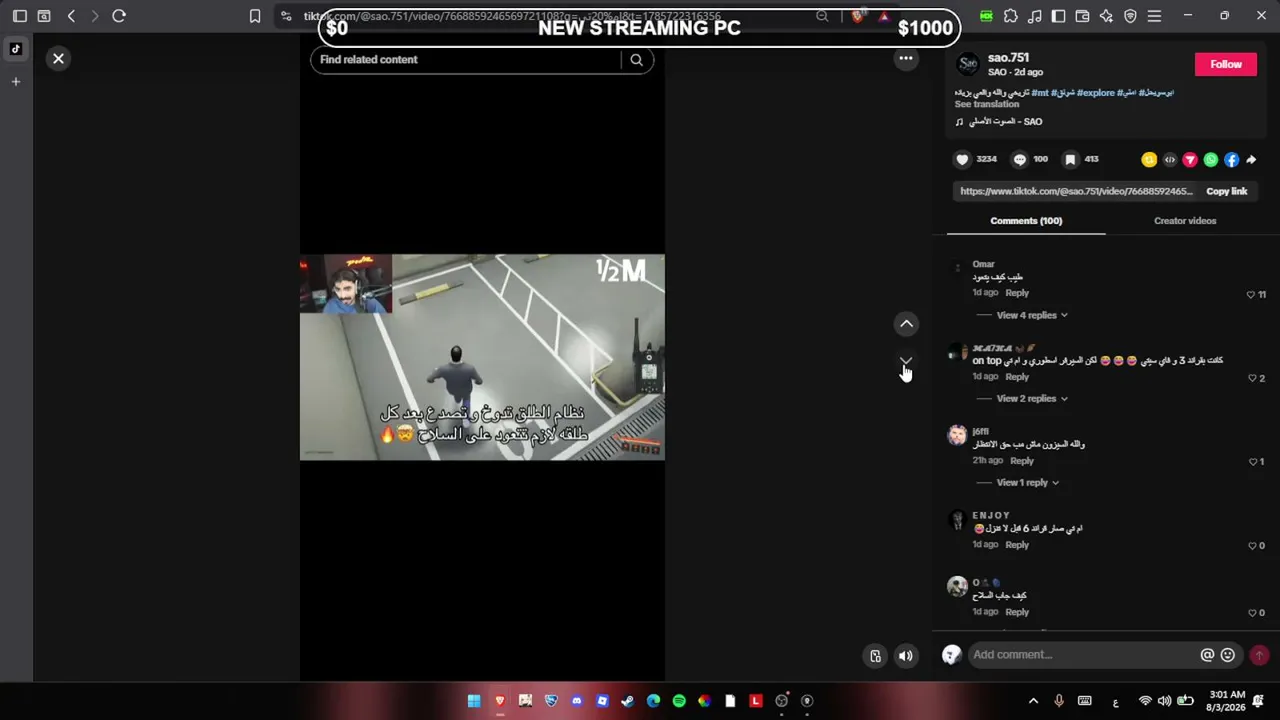The width and height of the screenshot is (1280, 720).
Task: Open the emoji picker in comment box
Action: (x=1228, y=655)
